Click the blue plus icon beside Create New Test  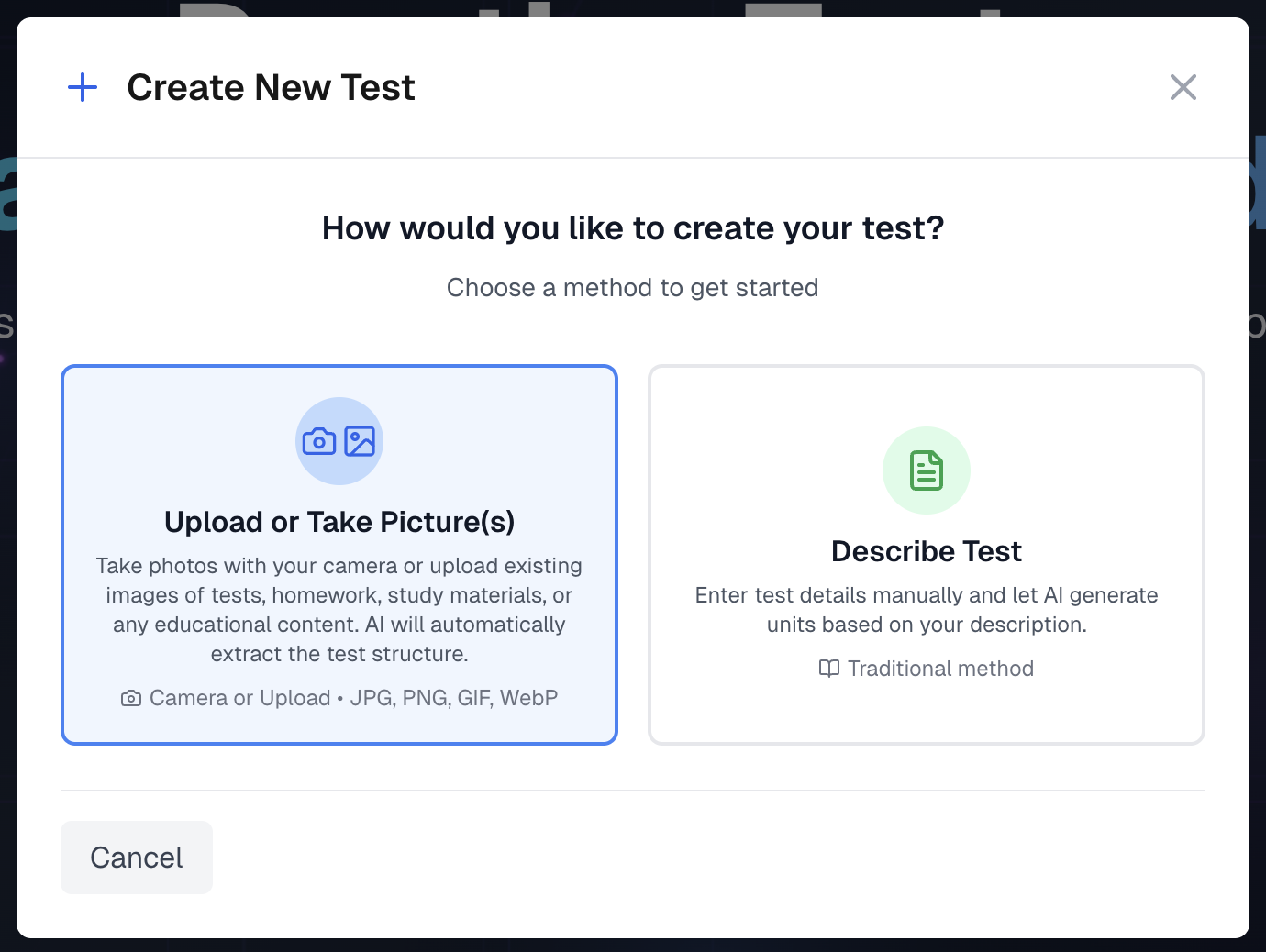[x=83, y=87]
